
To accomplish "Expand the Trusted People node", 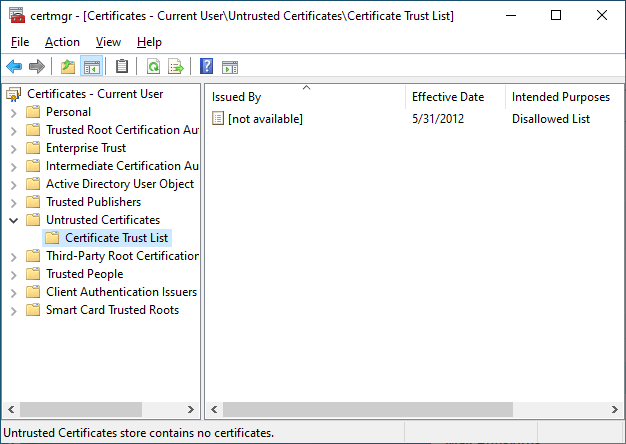I will (14, 274).
